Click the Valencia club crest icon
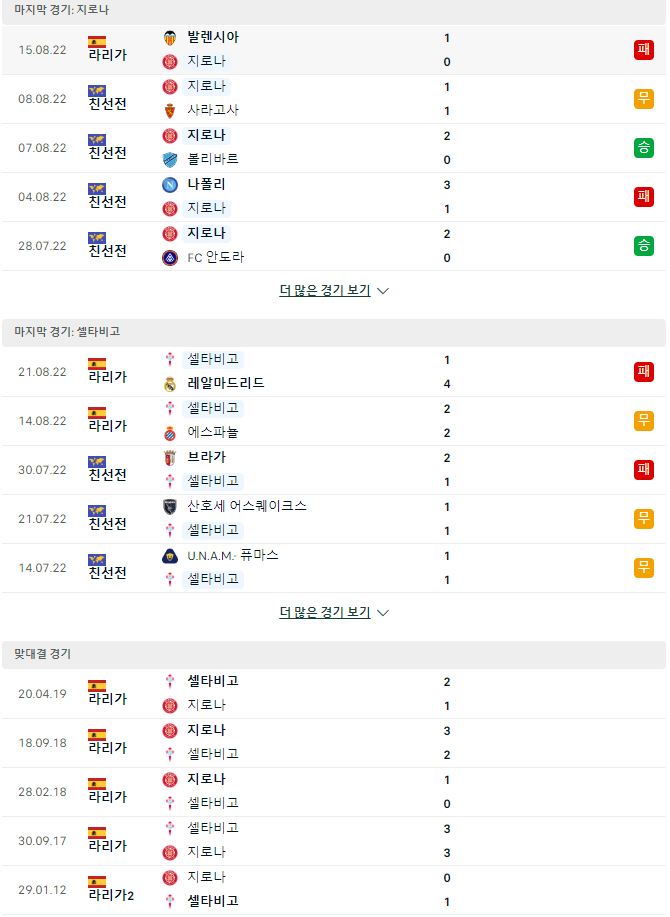 coord(170,37)
